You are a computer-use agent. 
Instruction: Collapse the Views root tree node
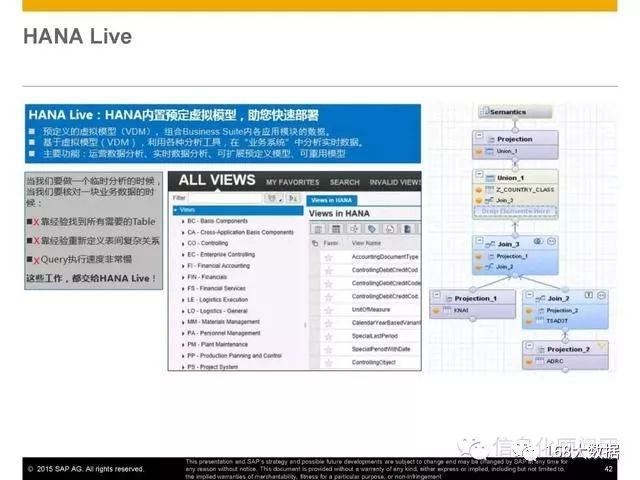tap(176, 210)
